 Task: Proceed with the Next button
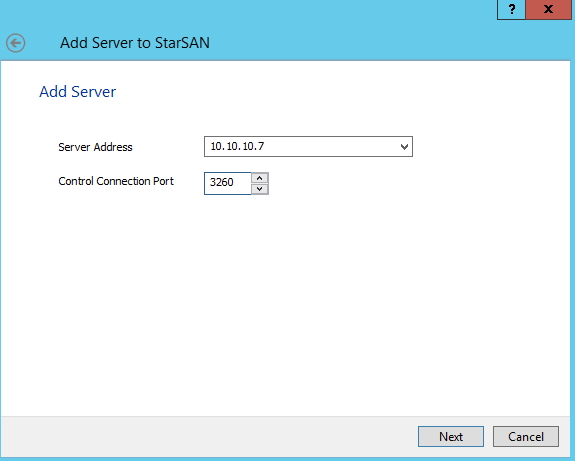[451, 436]
